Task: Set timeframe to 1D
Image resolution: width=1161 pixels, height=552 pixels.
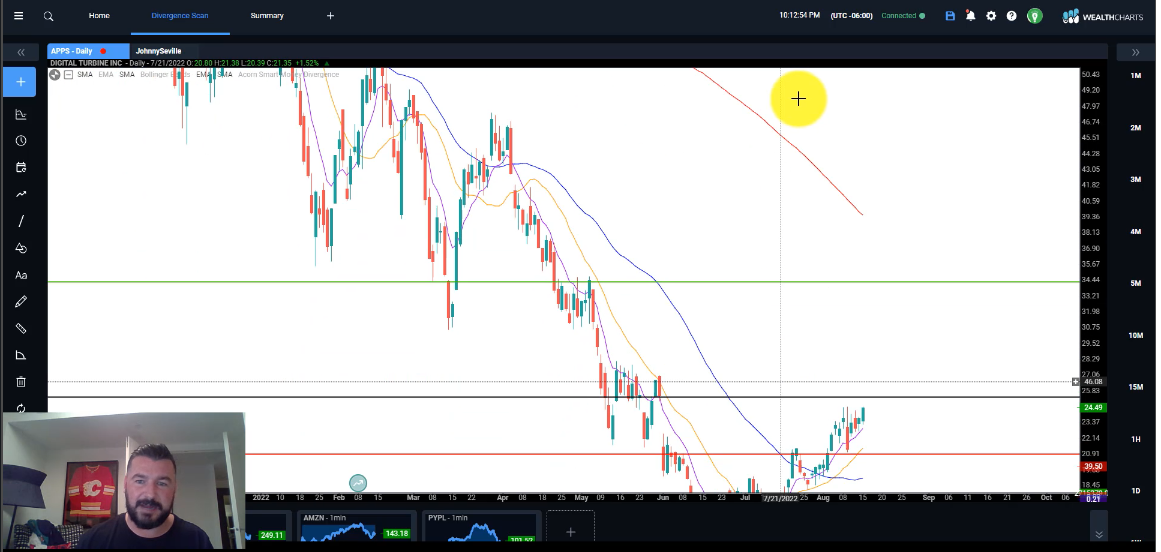Action: pos(1135,491)
